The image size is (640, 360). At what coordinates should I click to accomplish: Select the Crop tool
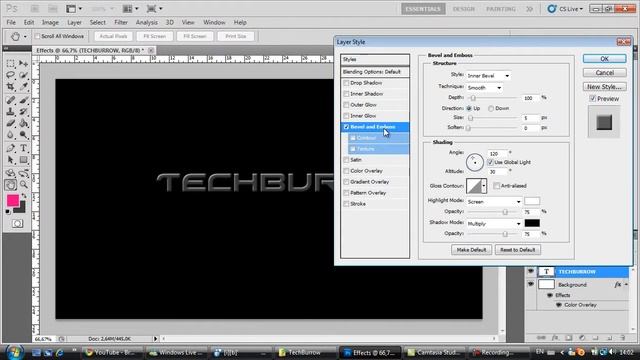coord(11,86)
